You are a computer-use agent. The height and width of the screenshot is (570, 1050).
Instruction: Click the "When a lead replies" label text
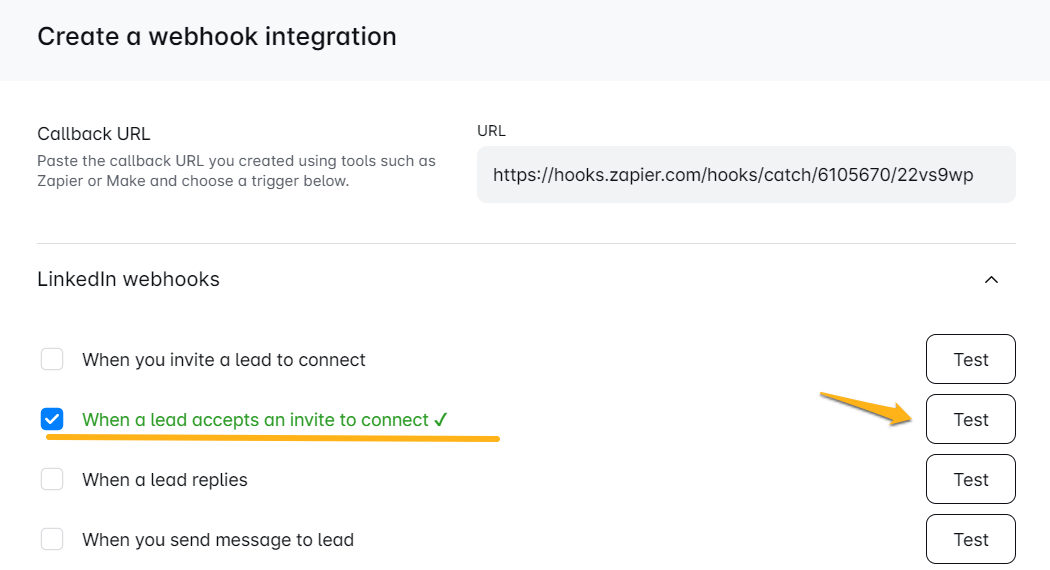tap(165, 480)
